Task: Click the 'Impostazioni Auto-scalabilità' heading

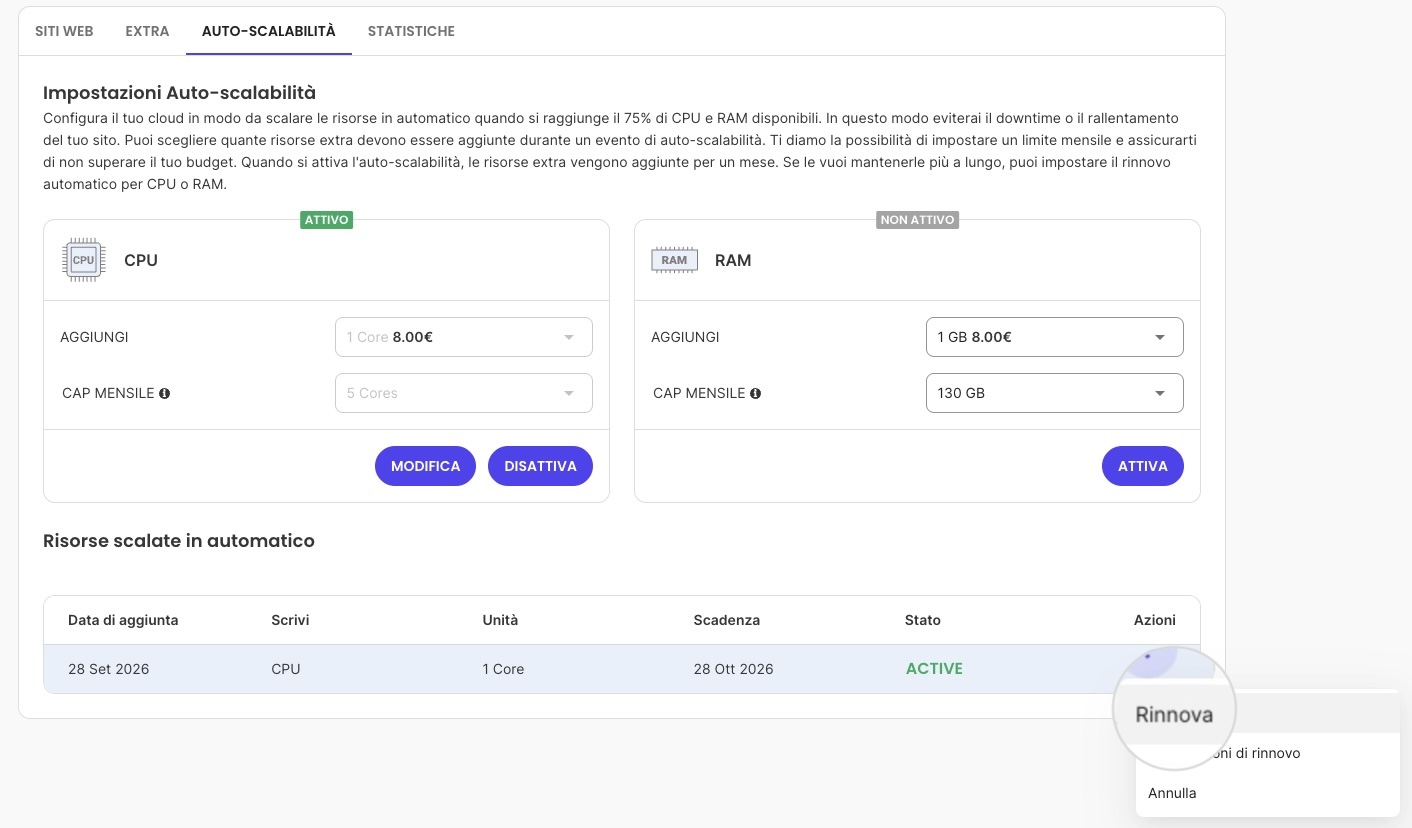Action: pos(179,93)
